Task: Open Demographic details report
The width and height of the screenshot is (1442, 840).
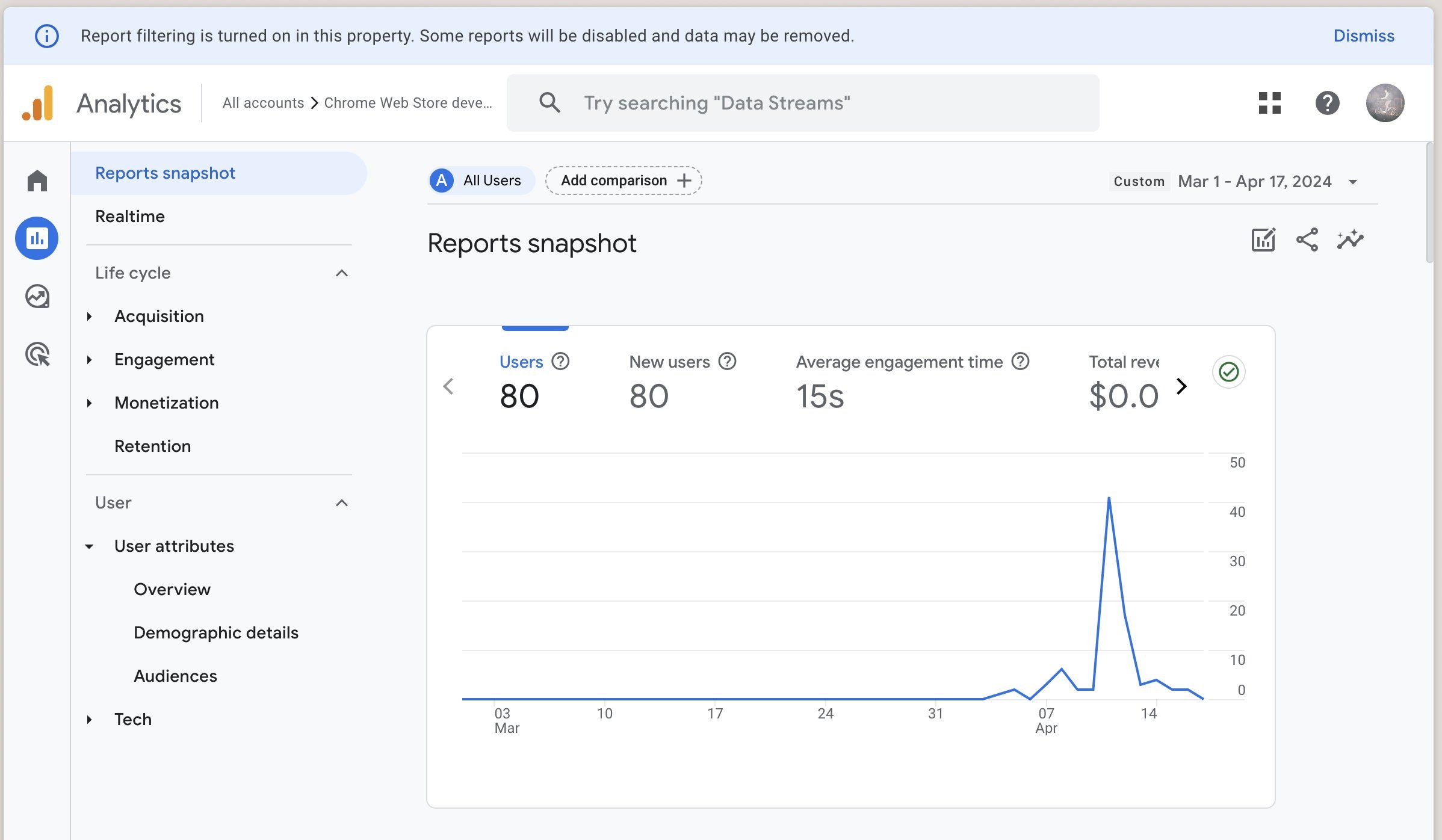Action: pos(216,633)
